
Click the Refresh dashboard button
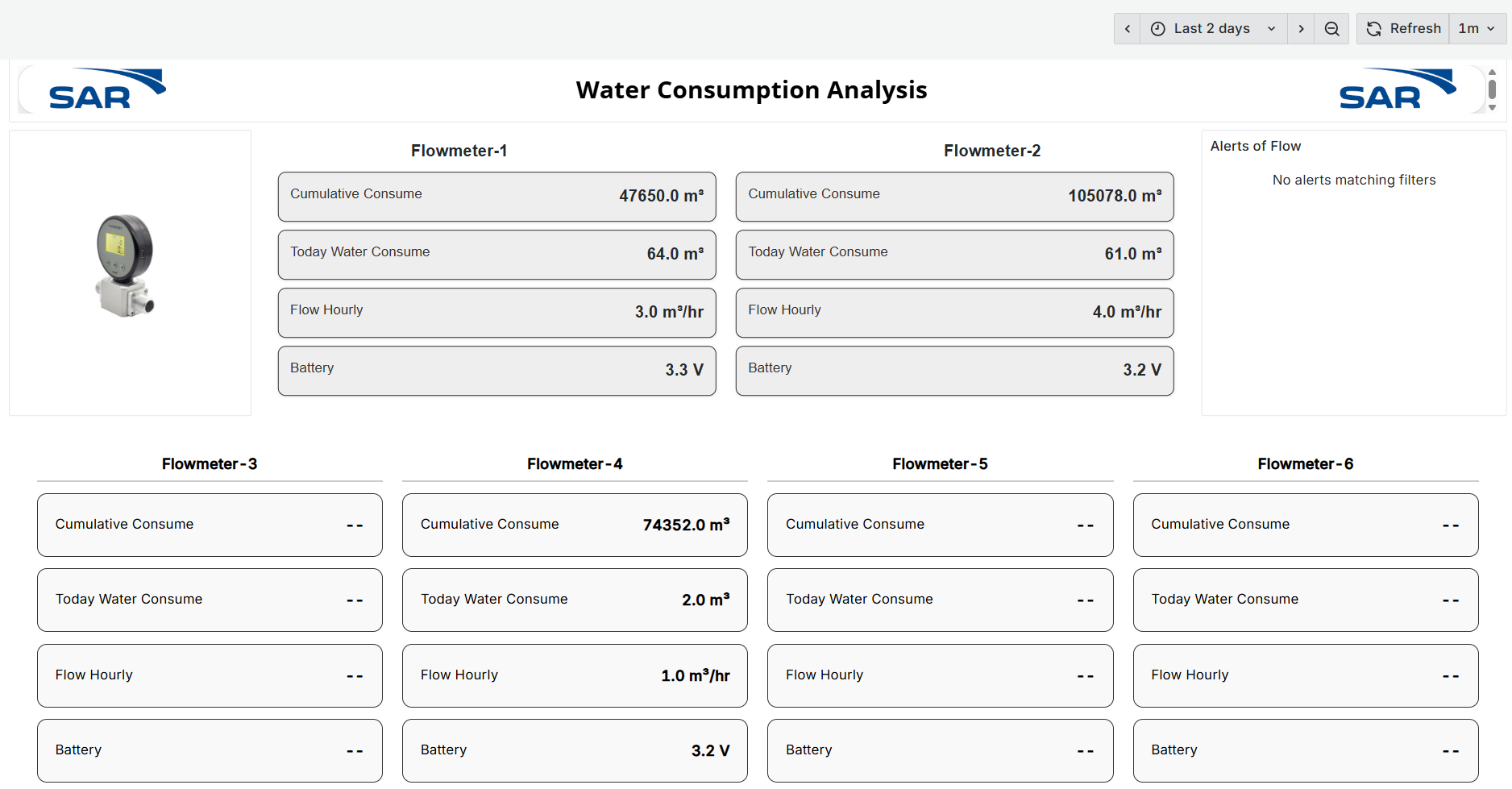[1403, 29]
